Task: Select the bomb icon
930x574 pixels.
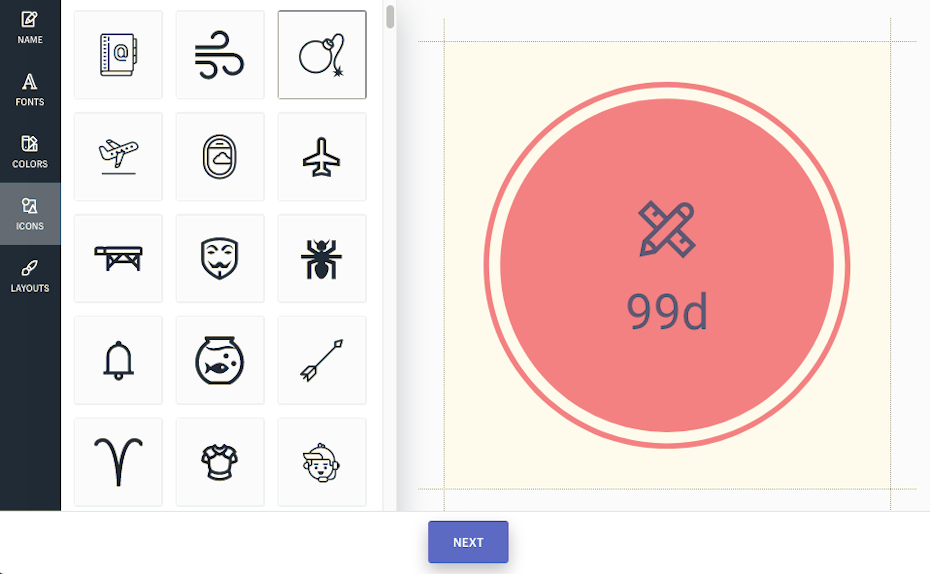Action: coord(322,55)
